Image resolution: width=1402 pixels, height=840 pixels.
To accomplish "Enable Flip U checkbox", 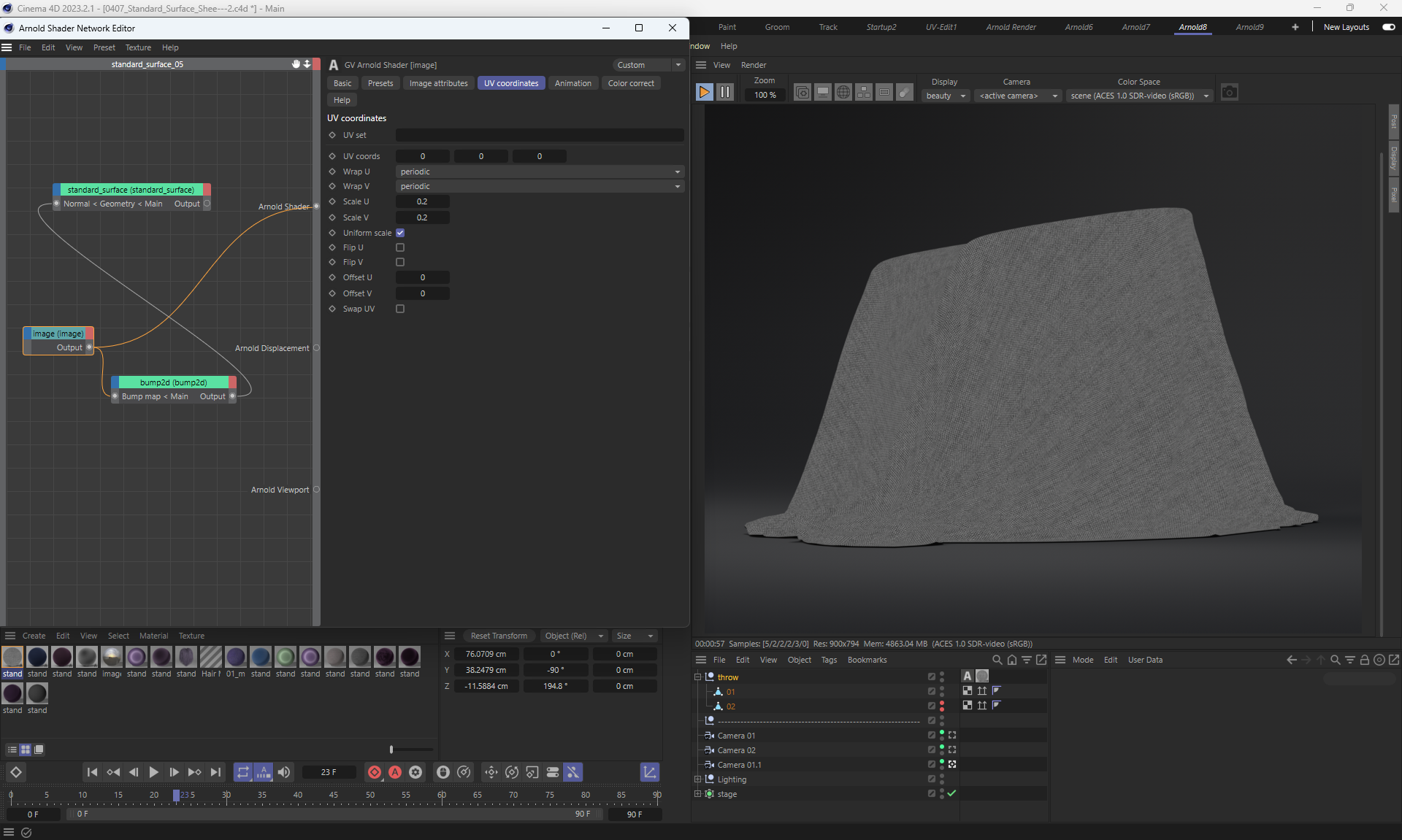I will point(400,247).
